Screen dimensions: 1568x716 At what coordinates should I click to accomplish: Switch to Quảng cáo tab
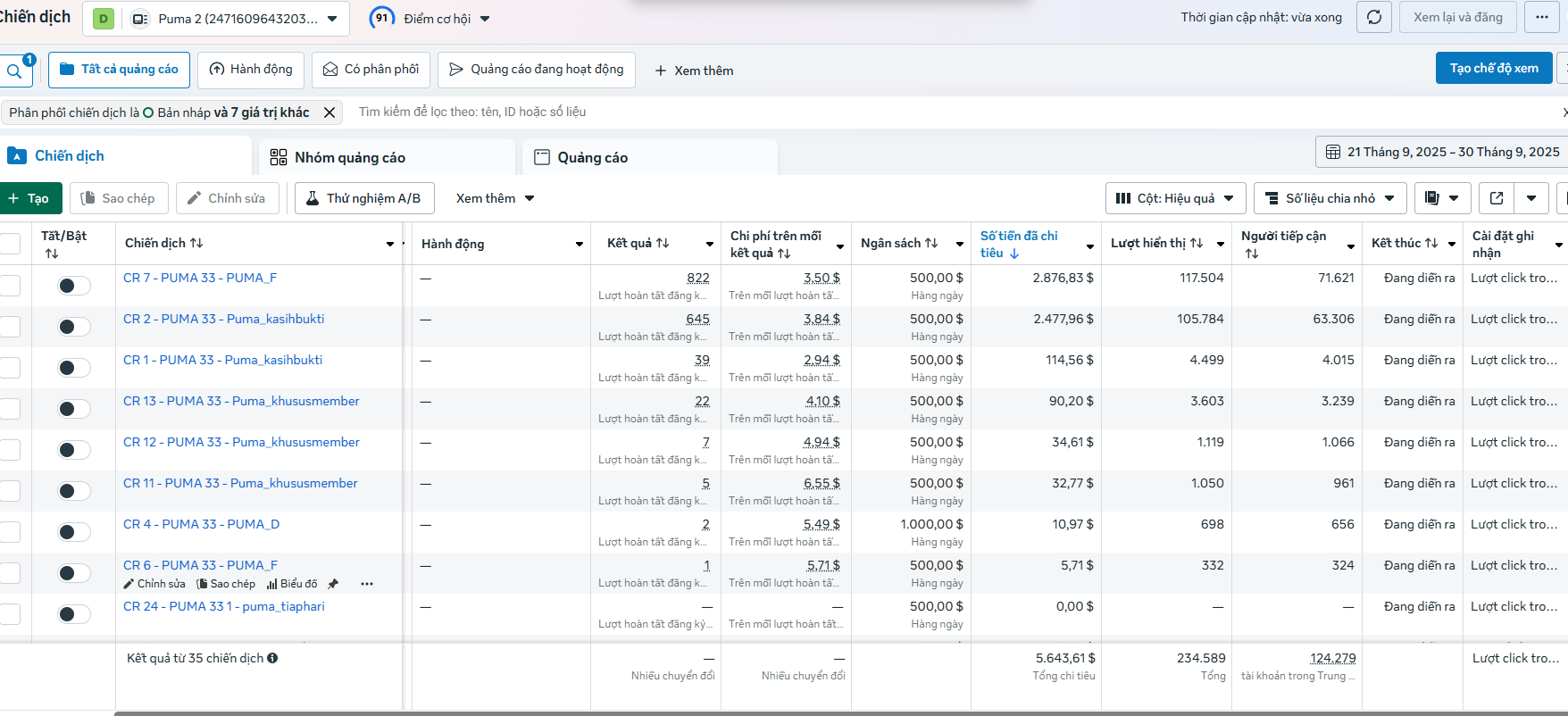592,157
